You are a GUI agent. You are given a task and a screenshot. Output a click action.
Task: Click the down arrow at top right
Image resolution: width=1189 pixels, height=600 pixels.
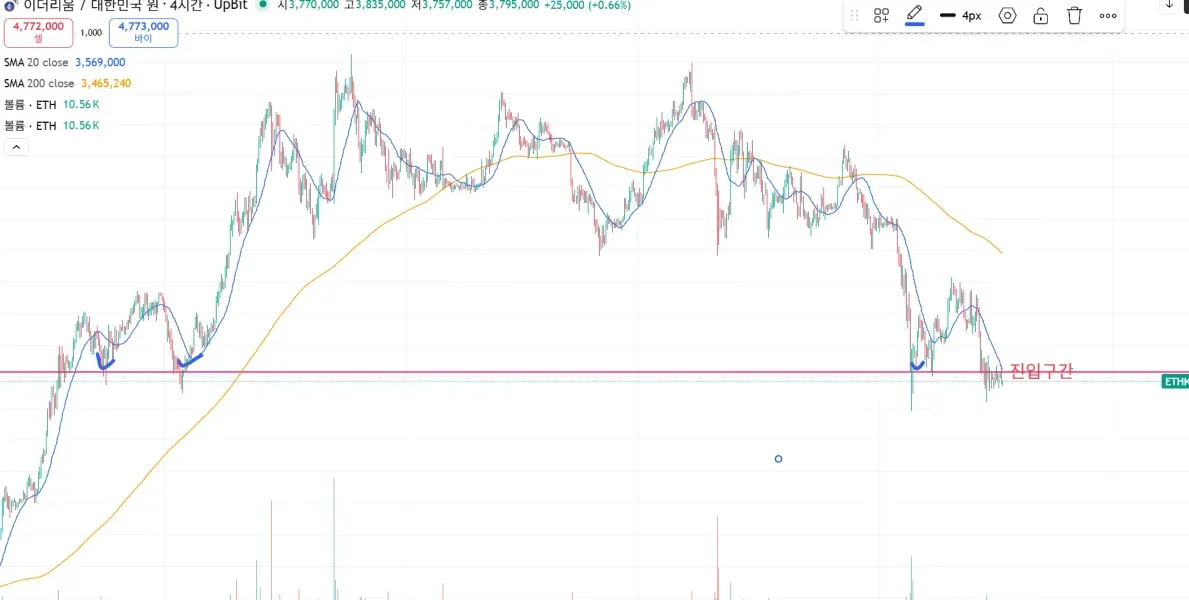click(x=1169, y=5)
